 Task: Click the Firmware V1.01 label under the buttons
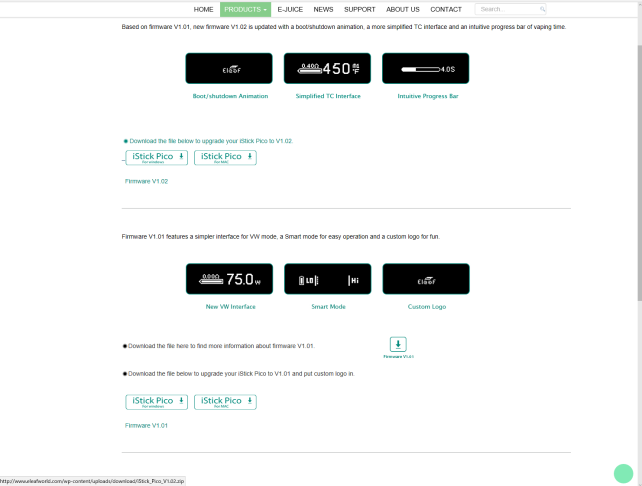(146, 426)
